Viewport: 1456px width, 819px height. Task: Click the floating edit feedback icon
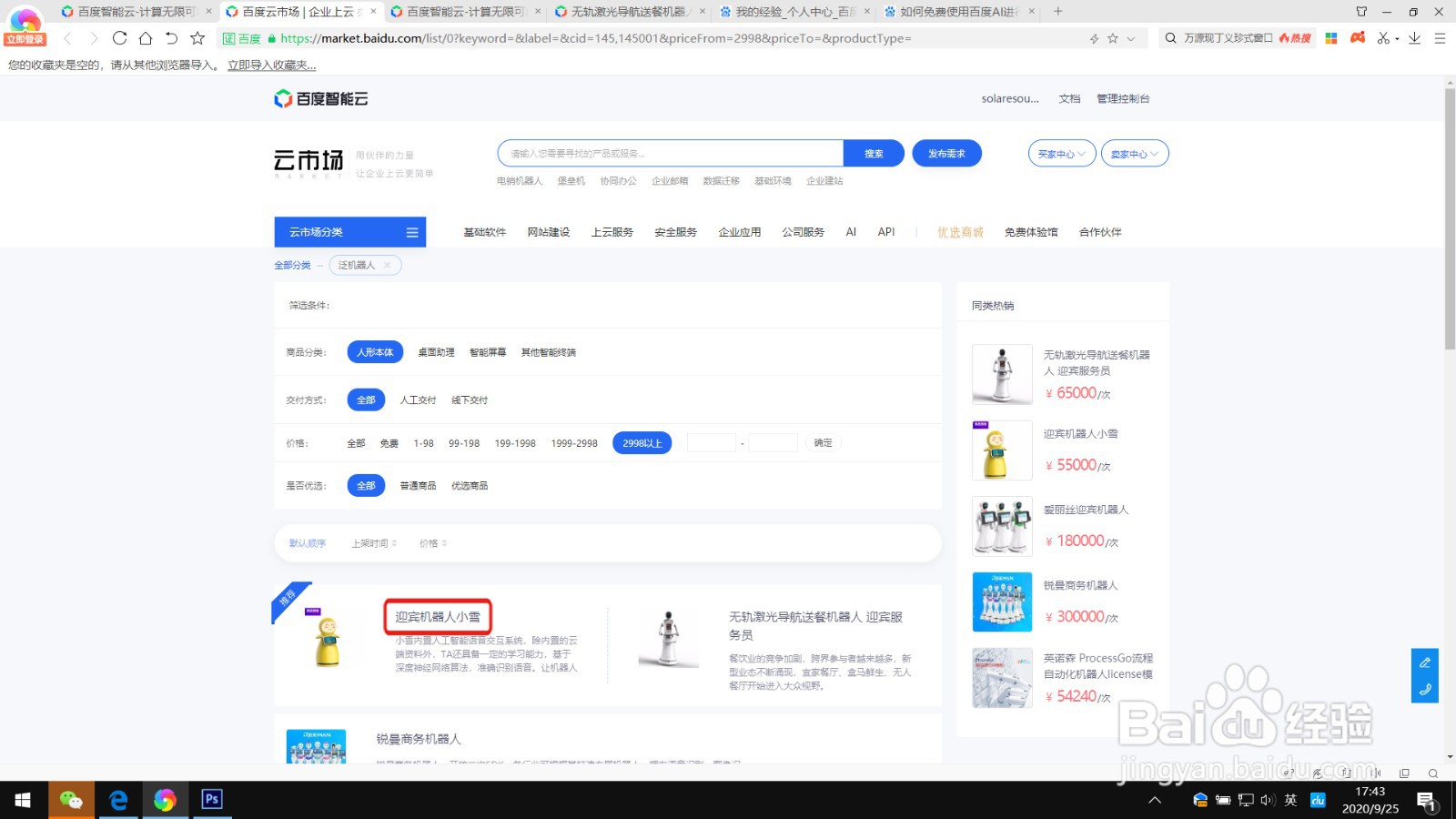[x=1425, y=662]
